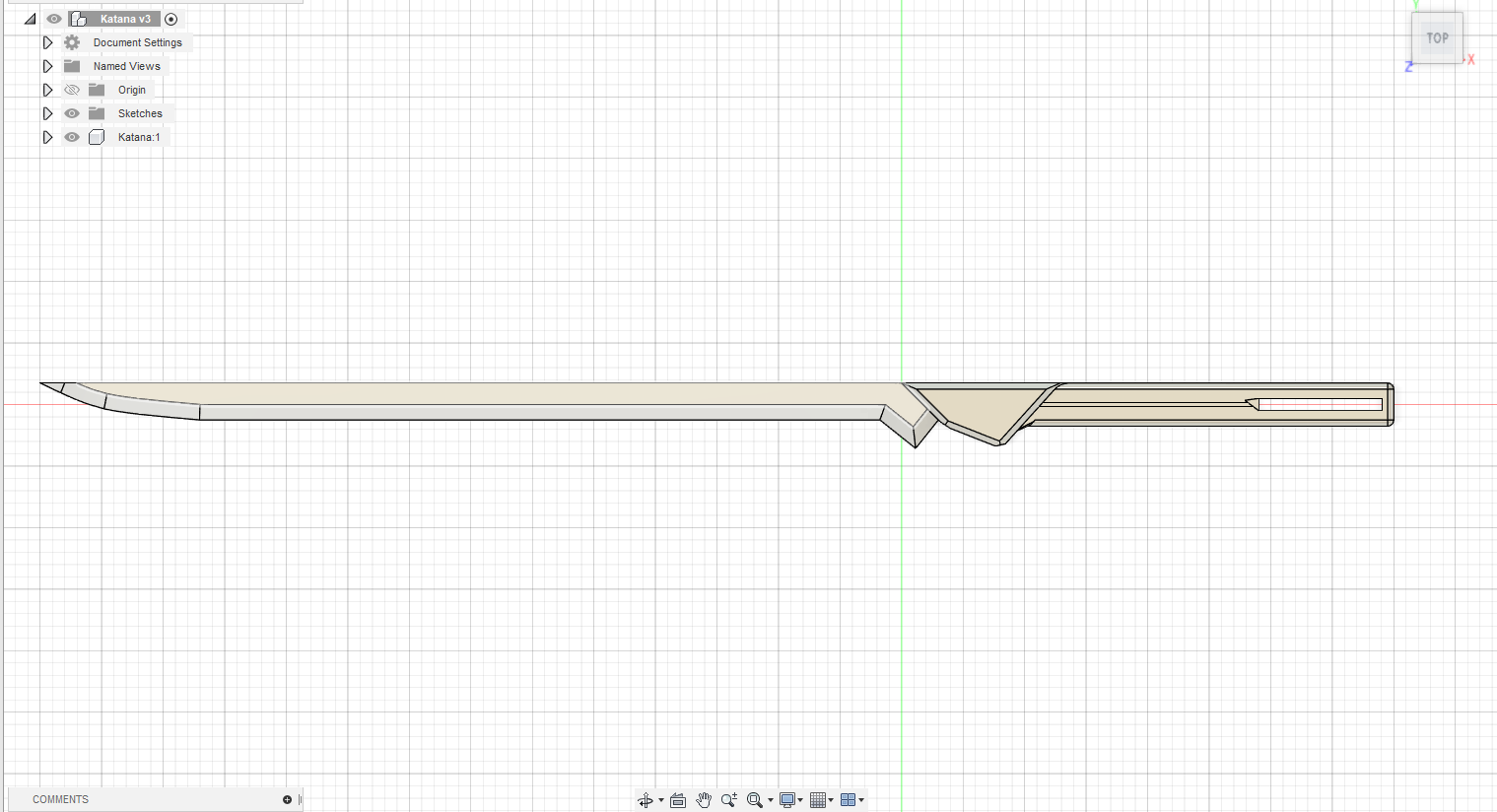Open the Orbit type dropdown arrow
This screenshot has width=1497, height=812.
coord(661,800)
